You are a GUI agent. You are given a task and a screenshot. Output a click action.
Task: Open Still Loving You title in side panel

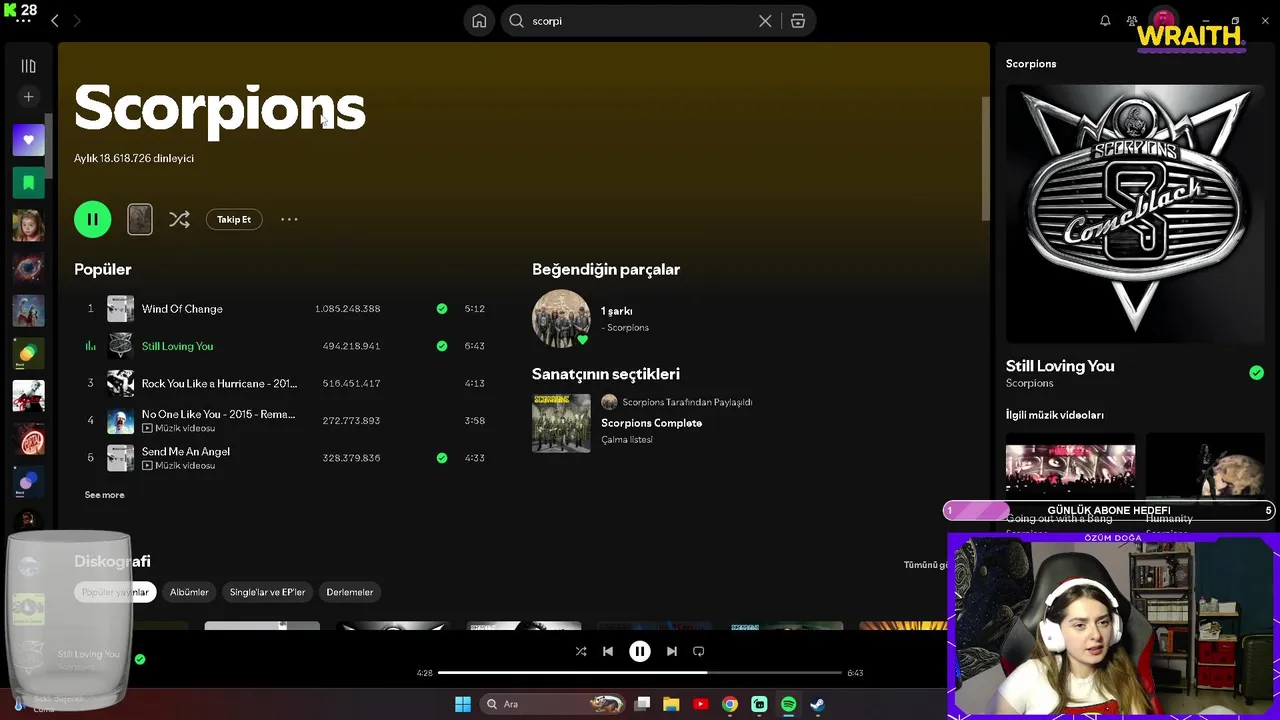1060,366
